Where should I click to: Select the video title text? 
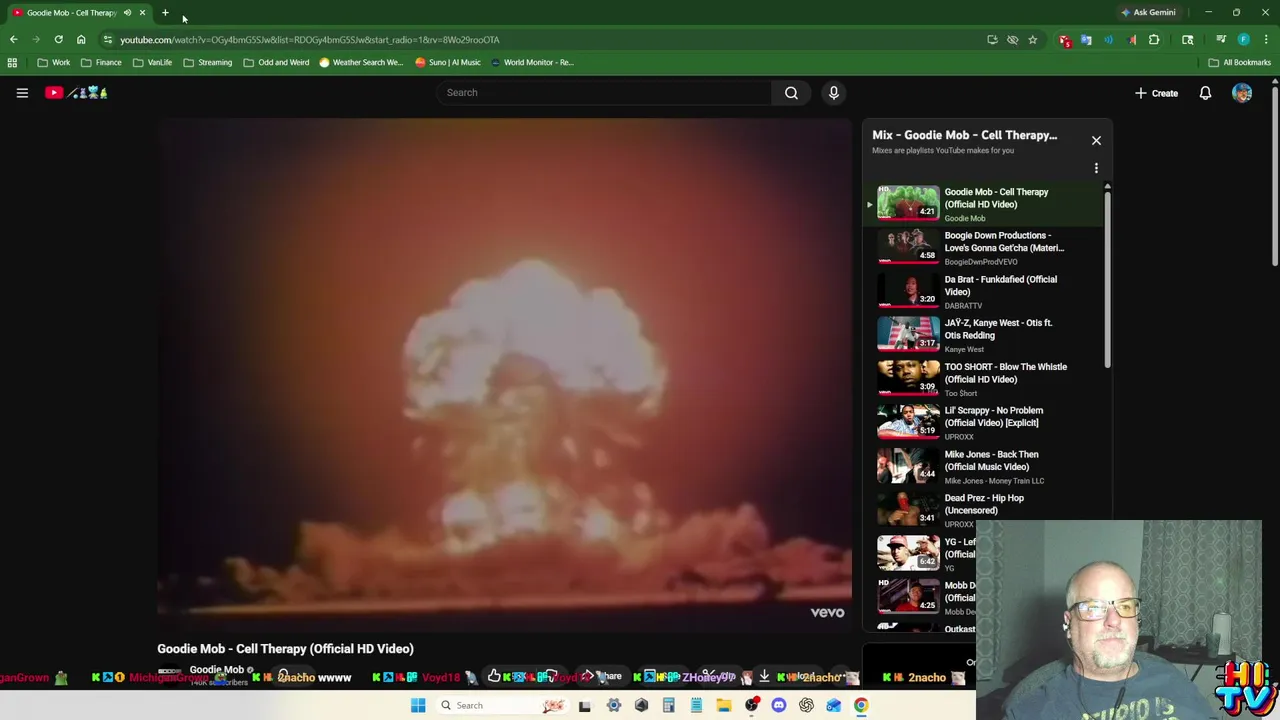[x=285, y=649]
